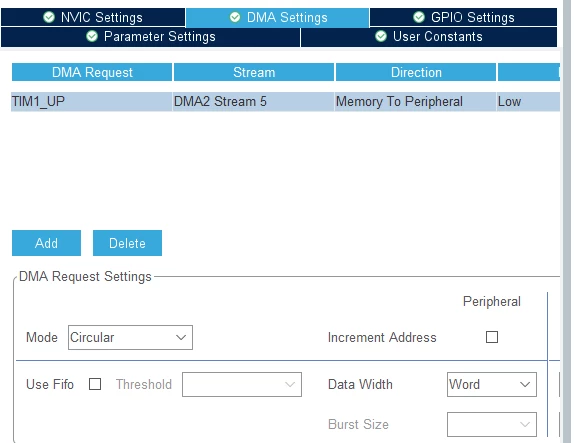Click the green check icon on Parameter Settings

92,36
